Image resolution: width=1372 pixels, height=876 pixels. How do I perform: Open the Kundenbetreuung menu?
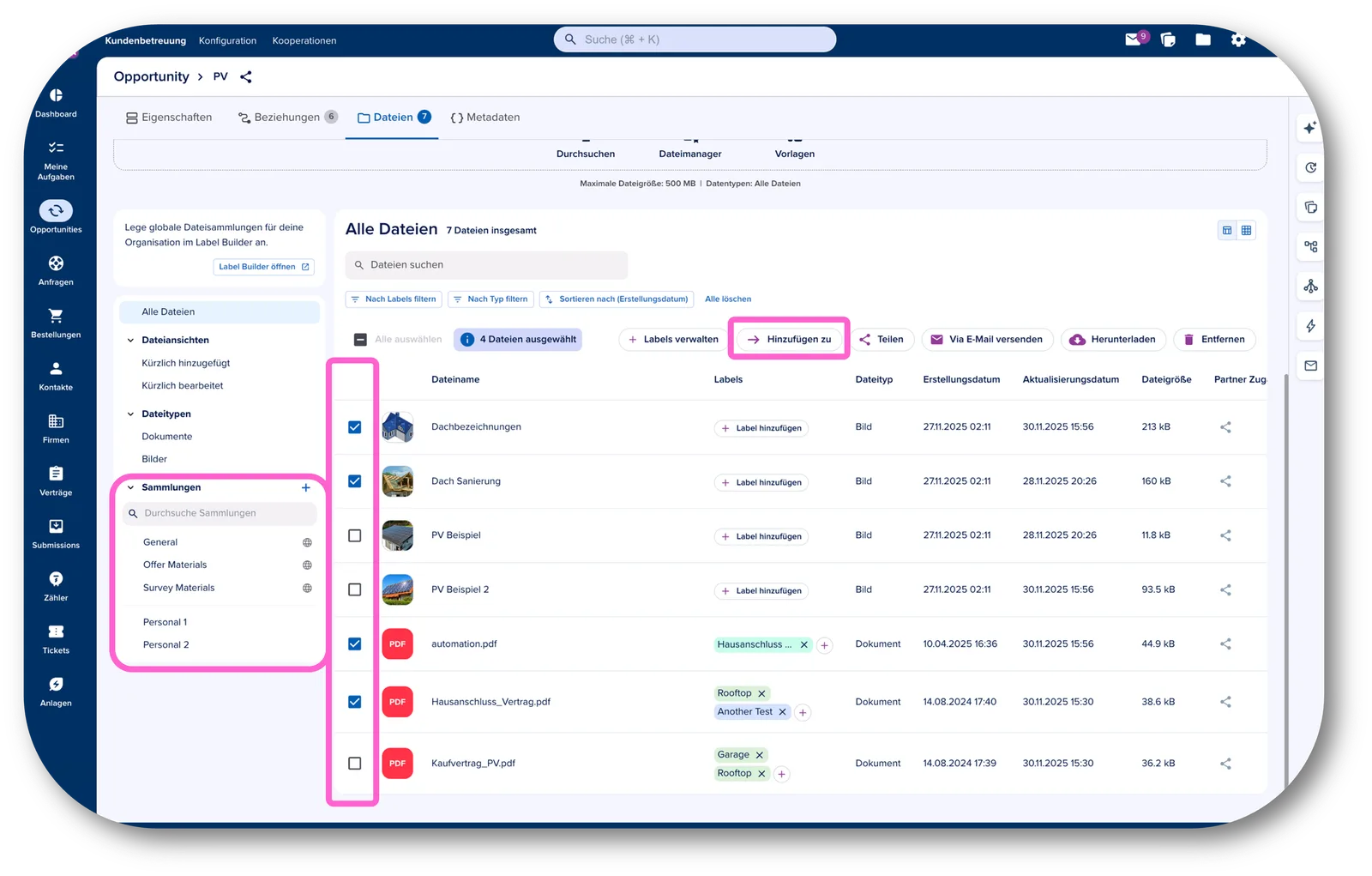pyautogui.click(x=146, y=40)
